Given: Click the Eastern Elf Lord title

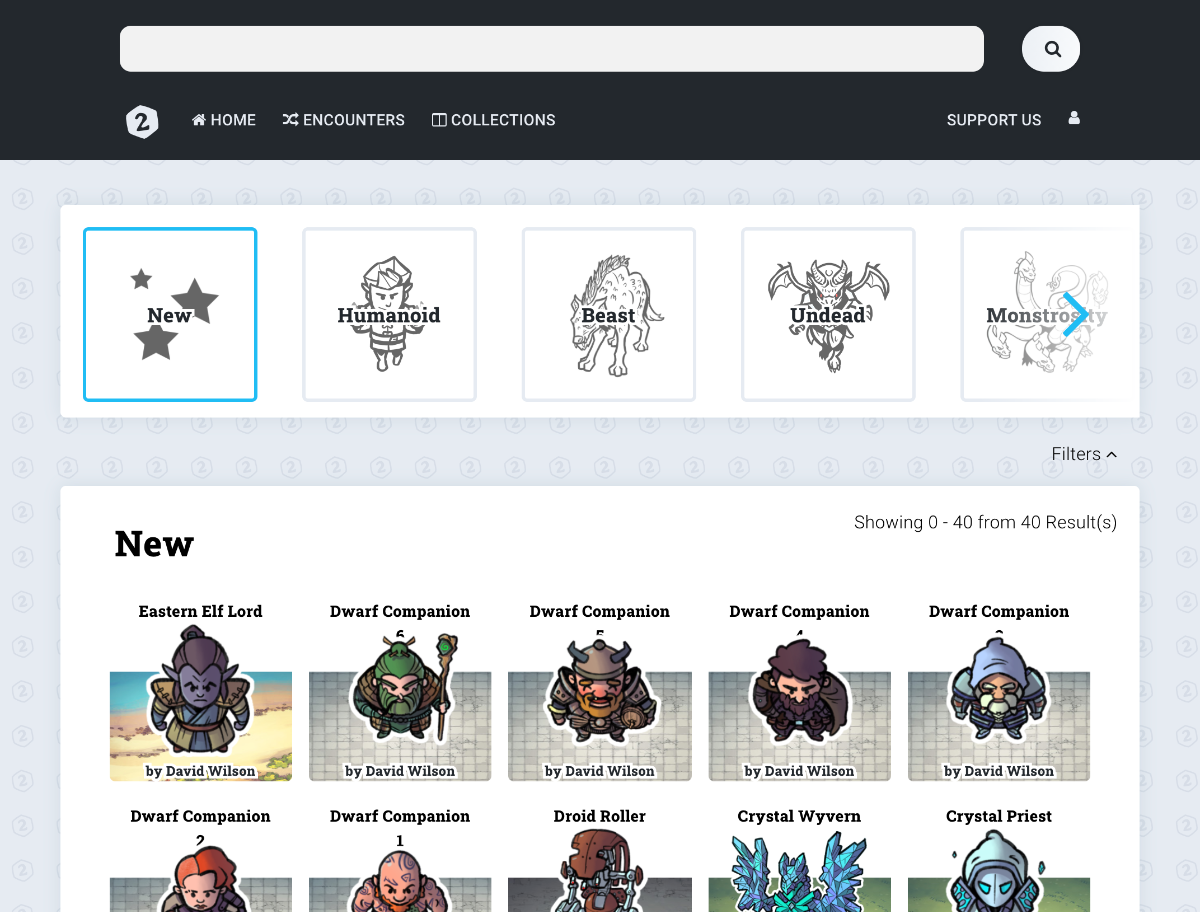Looking at the screenshot, I should 201,611.
